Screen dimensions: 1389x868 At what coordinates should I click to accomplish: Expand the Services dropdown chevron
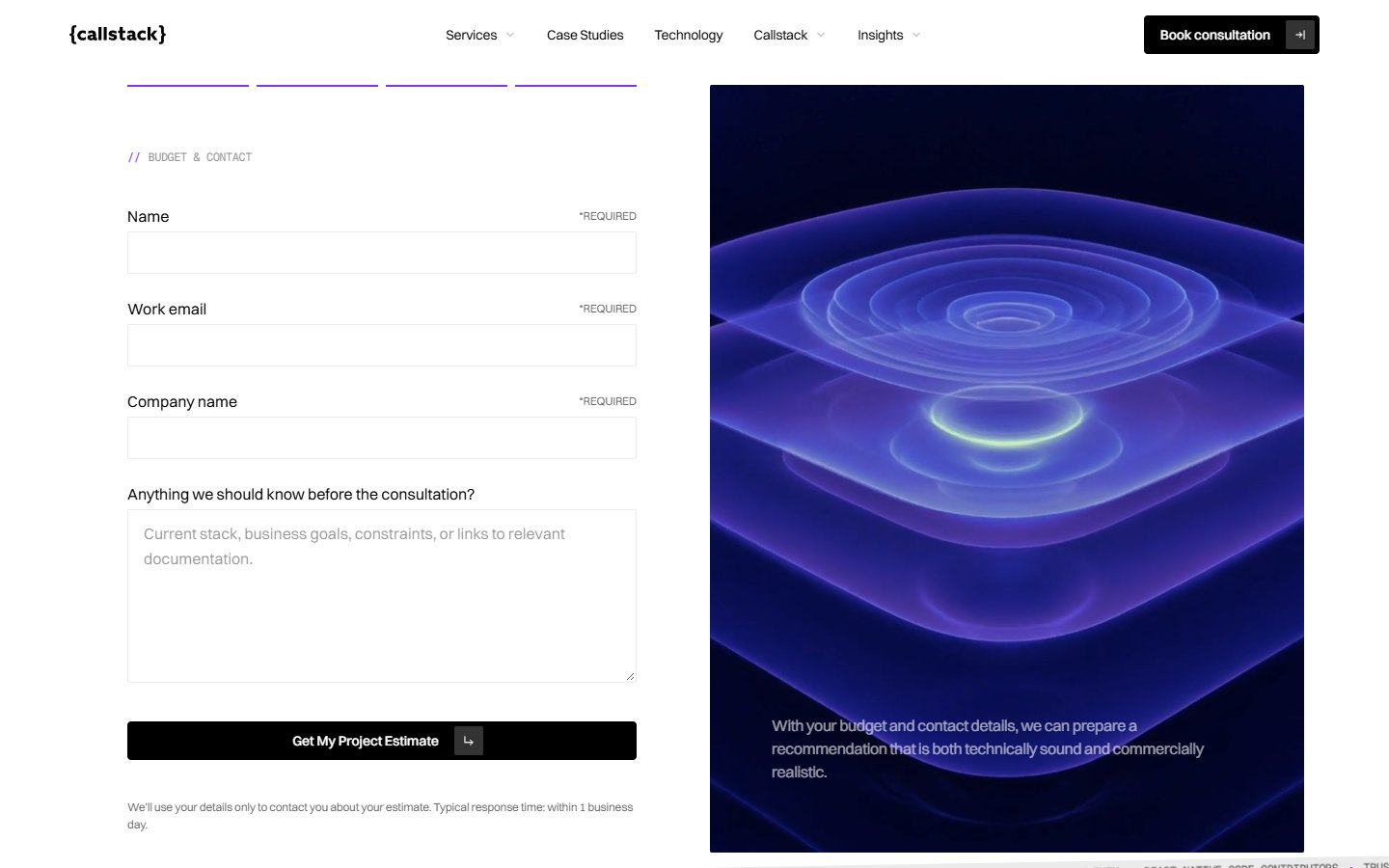tap(510, 36)
